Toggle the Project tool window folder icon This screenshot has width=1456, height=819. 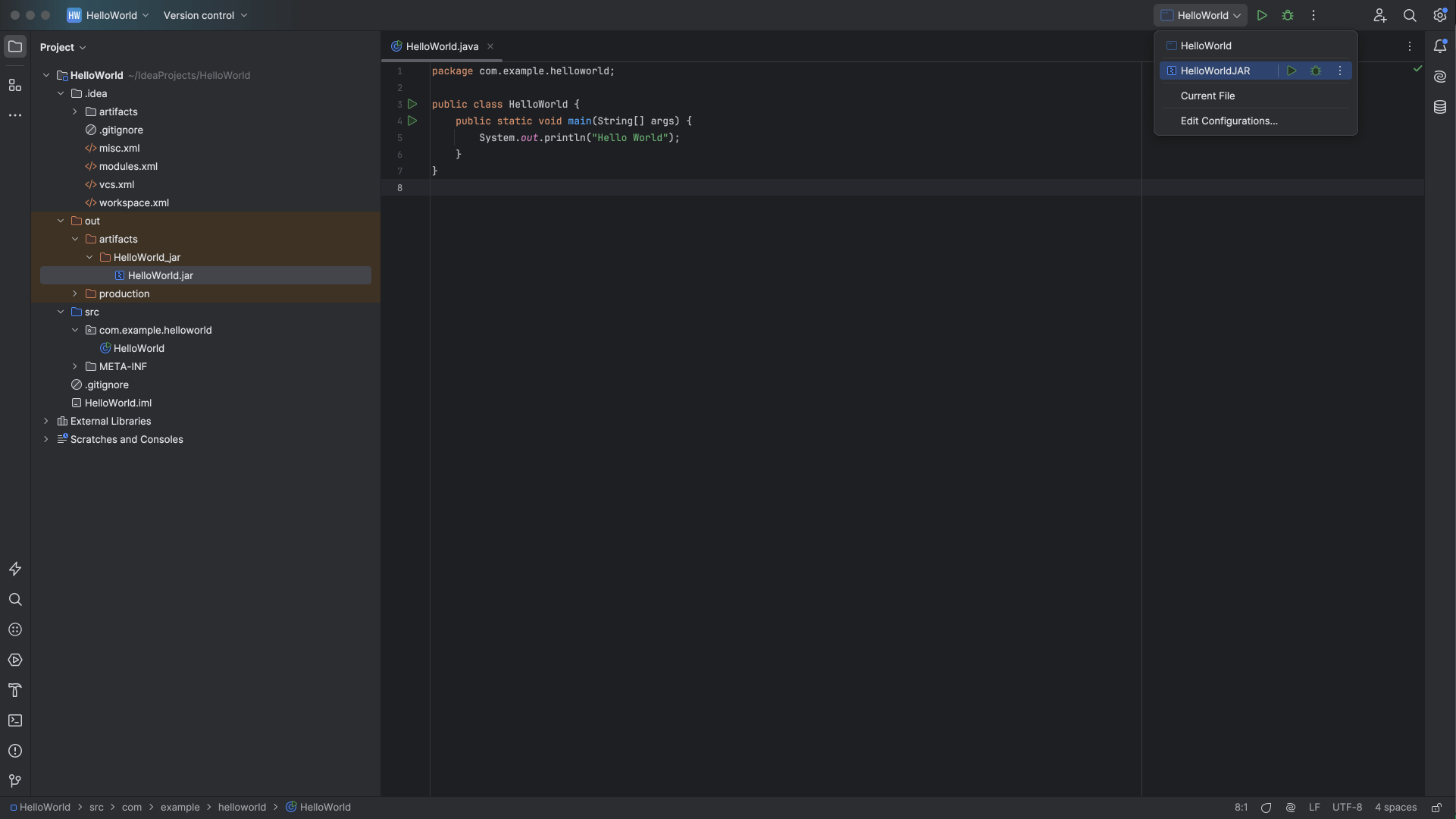[14, 46]
